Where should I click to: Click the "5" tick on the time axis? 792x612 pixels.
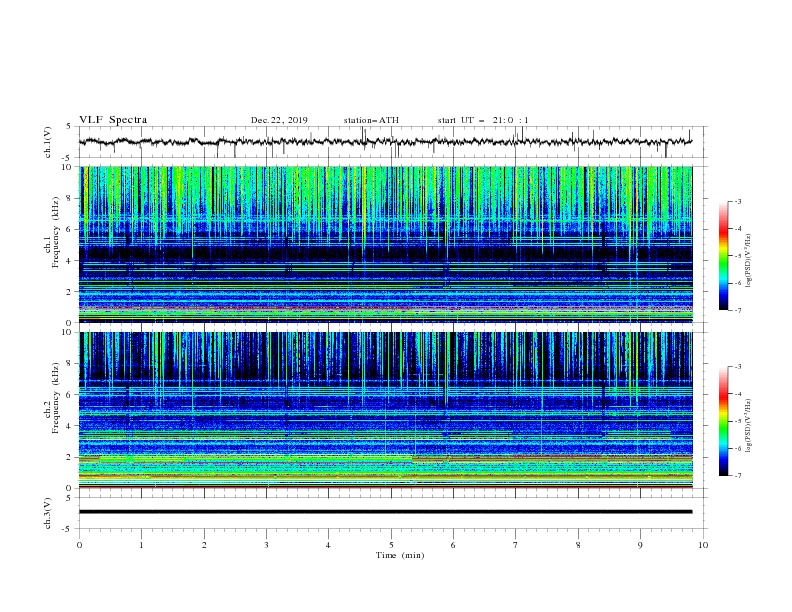pyautogui.click(x=391, y=545)
